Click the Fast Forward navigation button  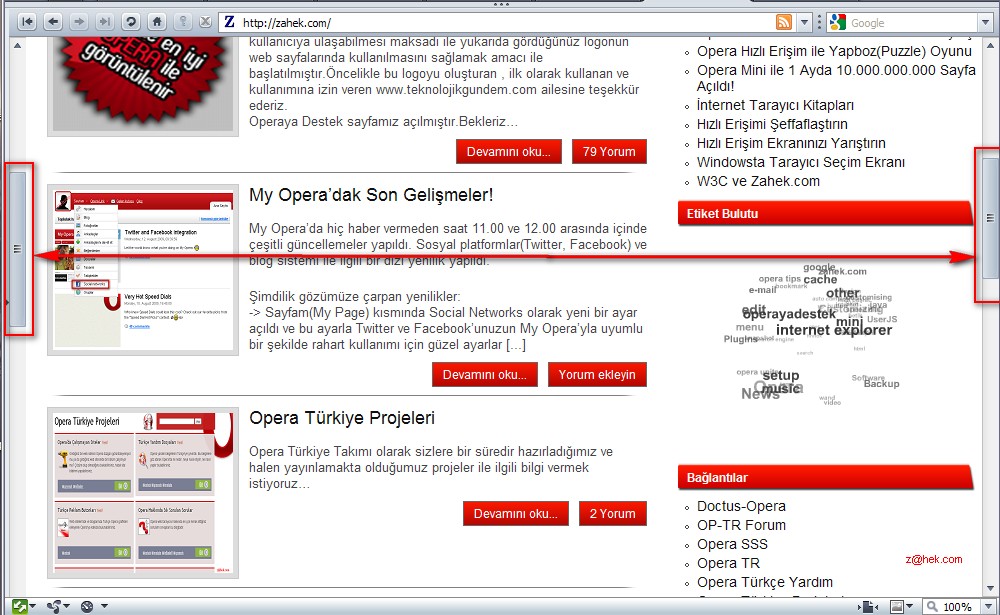[105, 22]
